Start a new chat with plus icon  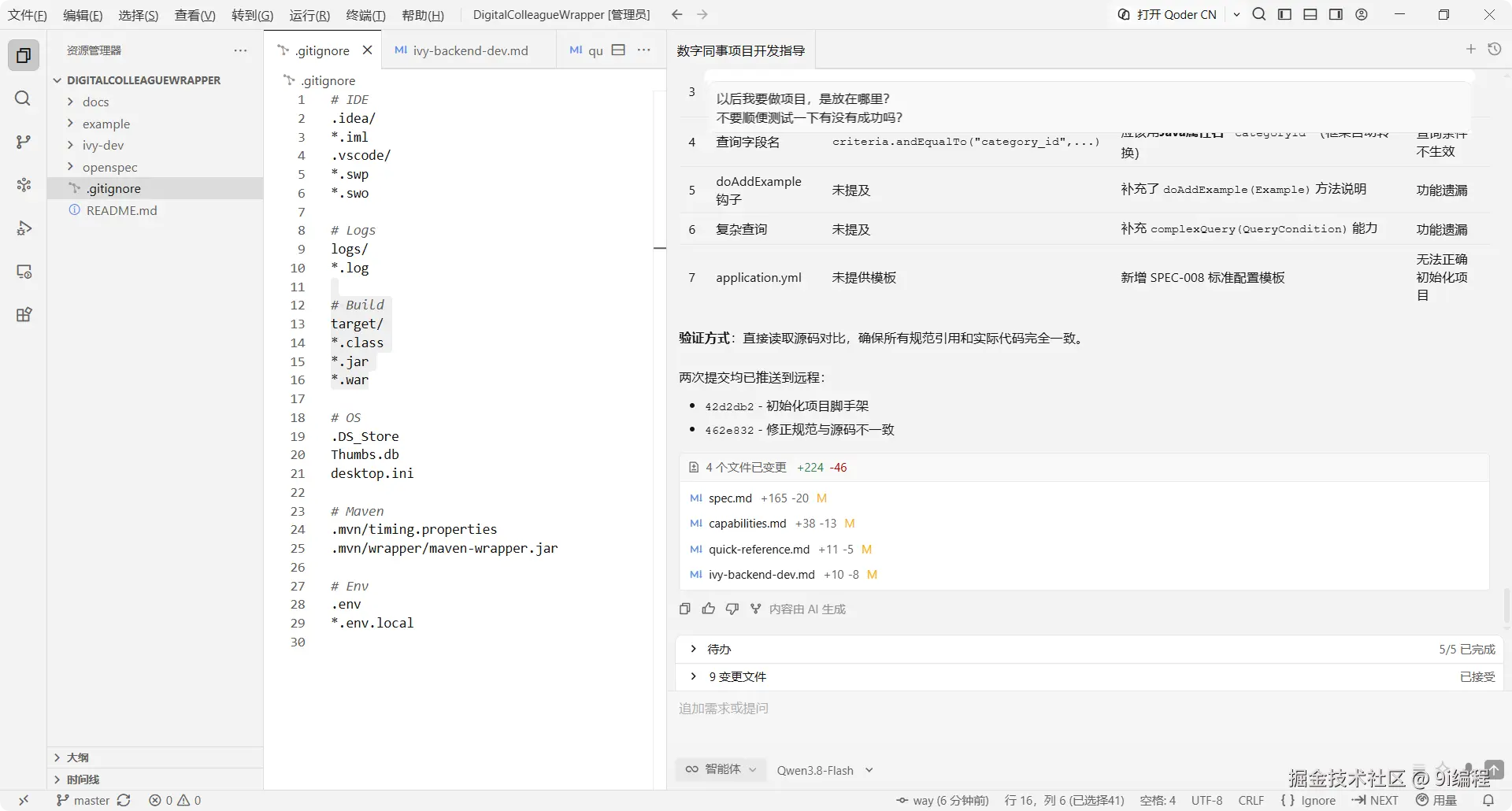click(x=1470, y=49)
